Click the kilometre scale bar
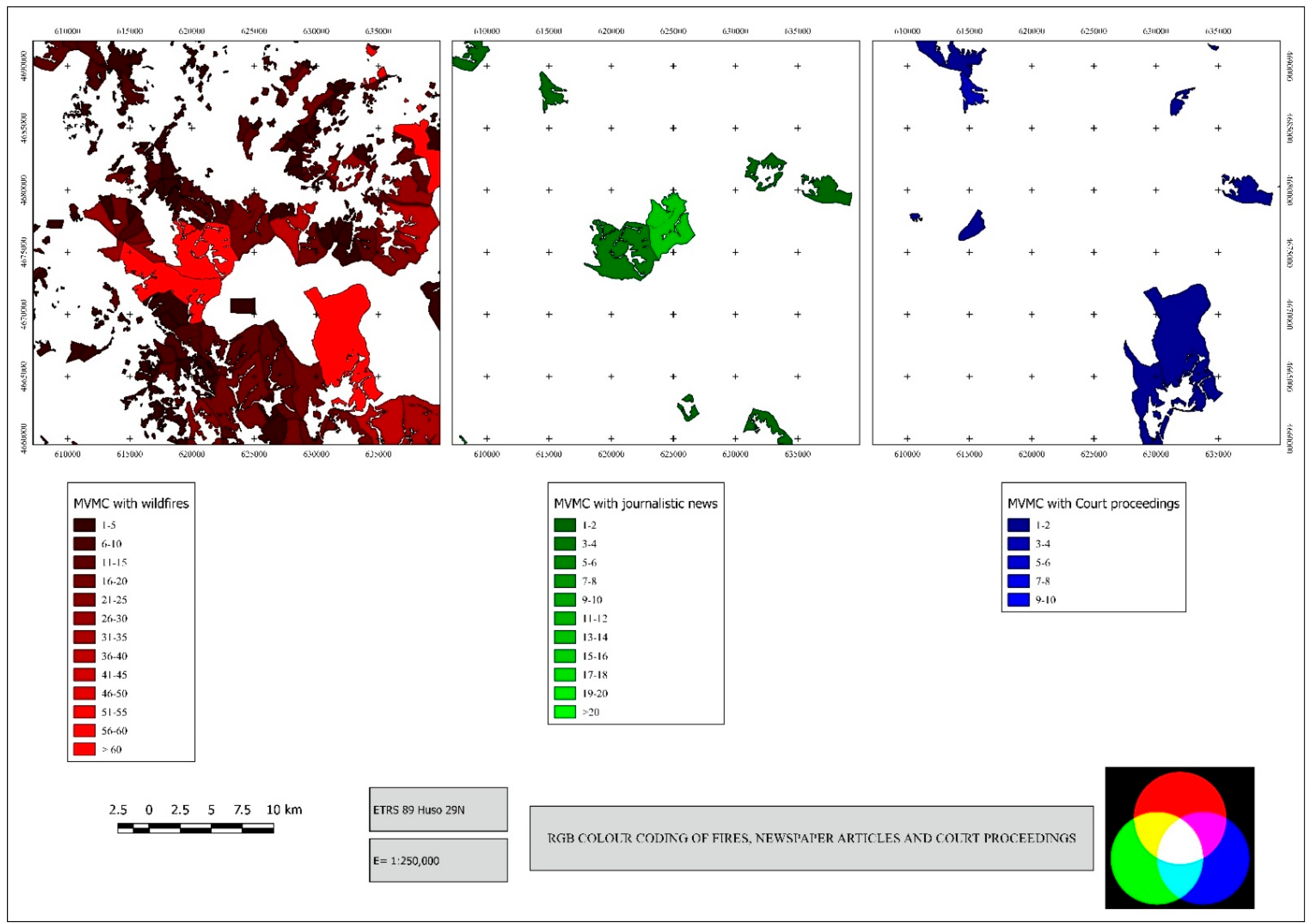Screen dimensions: 1310x924 click(196, 828)
